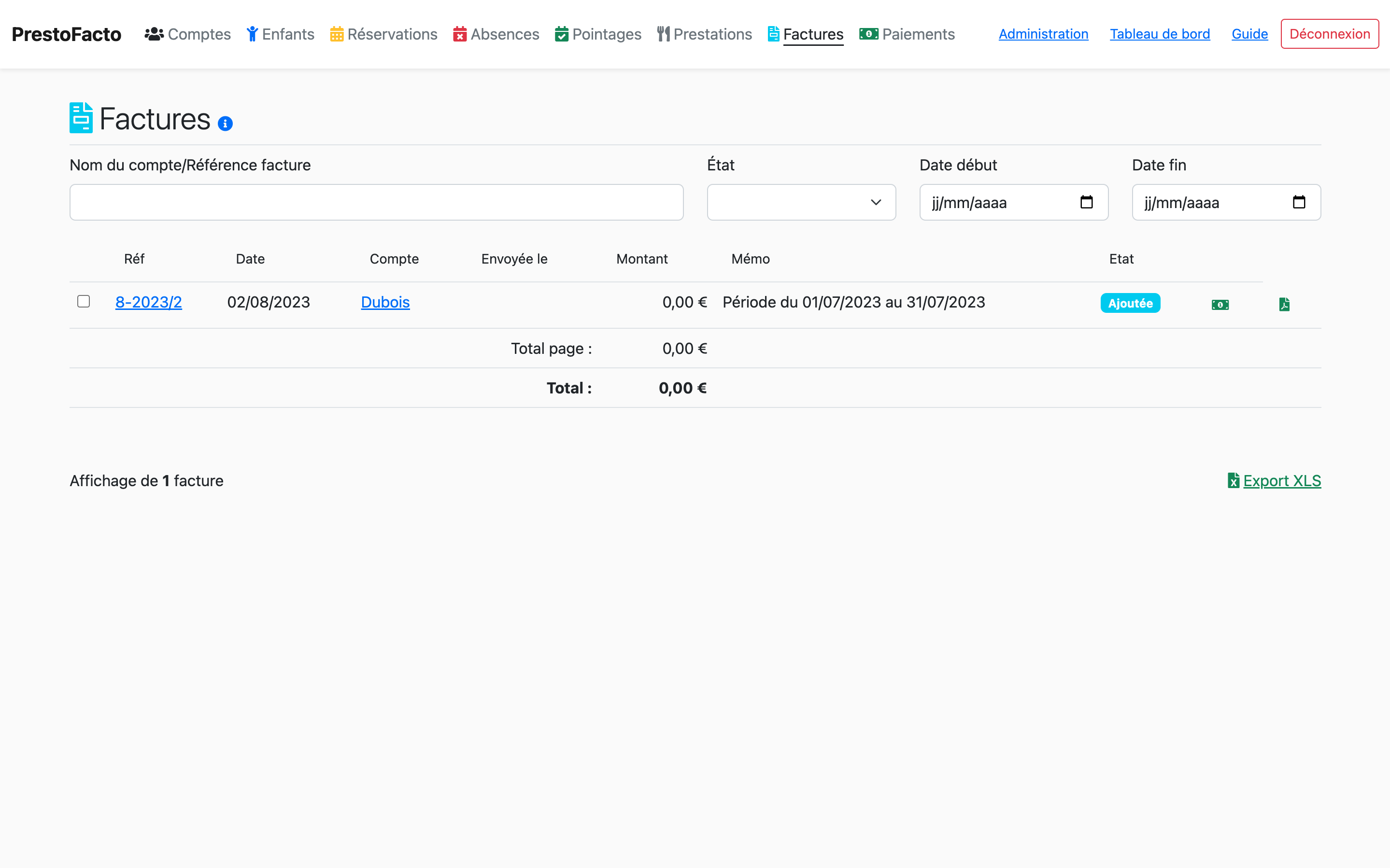Expand the État filter dropdown
The width and height of the screenshot is (1390, 868).
pyautogui.click(x=801, y=202)
